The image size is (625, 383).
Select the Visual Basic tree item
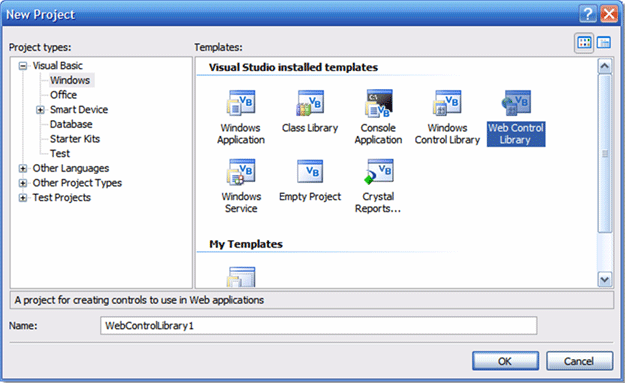57,66
